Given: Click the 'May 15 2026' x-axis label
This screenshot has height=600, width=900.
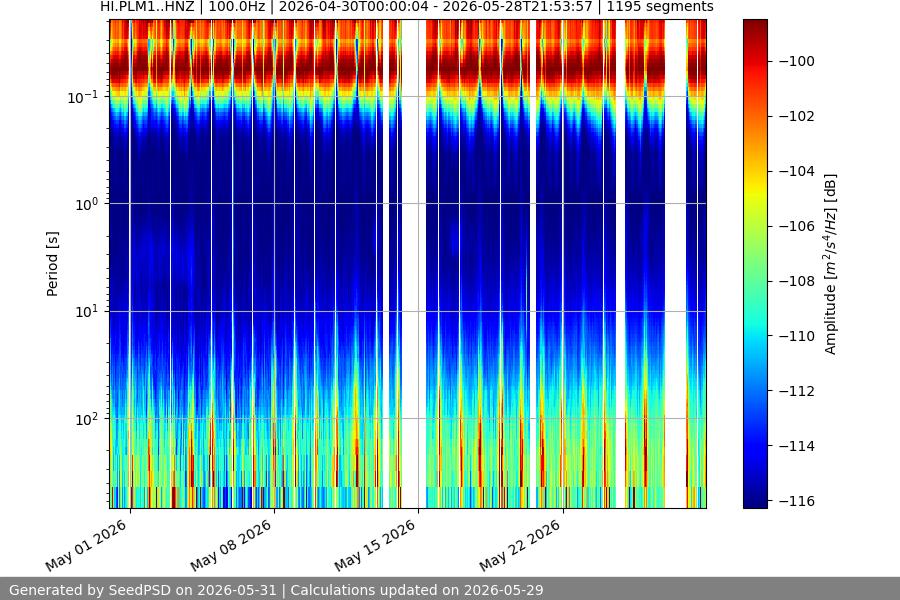Looking at the screenshot, I should point(375,545).
